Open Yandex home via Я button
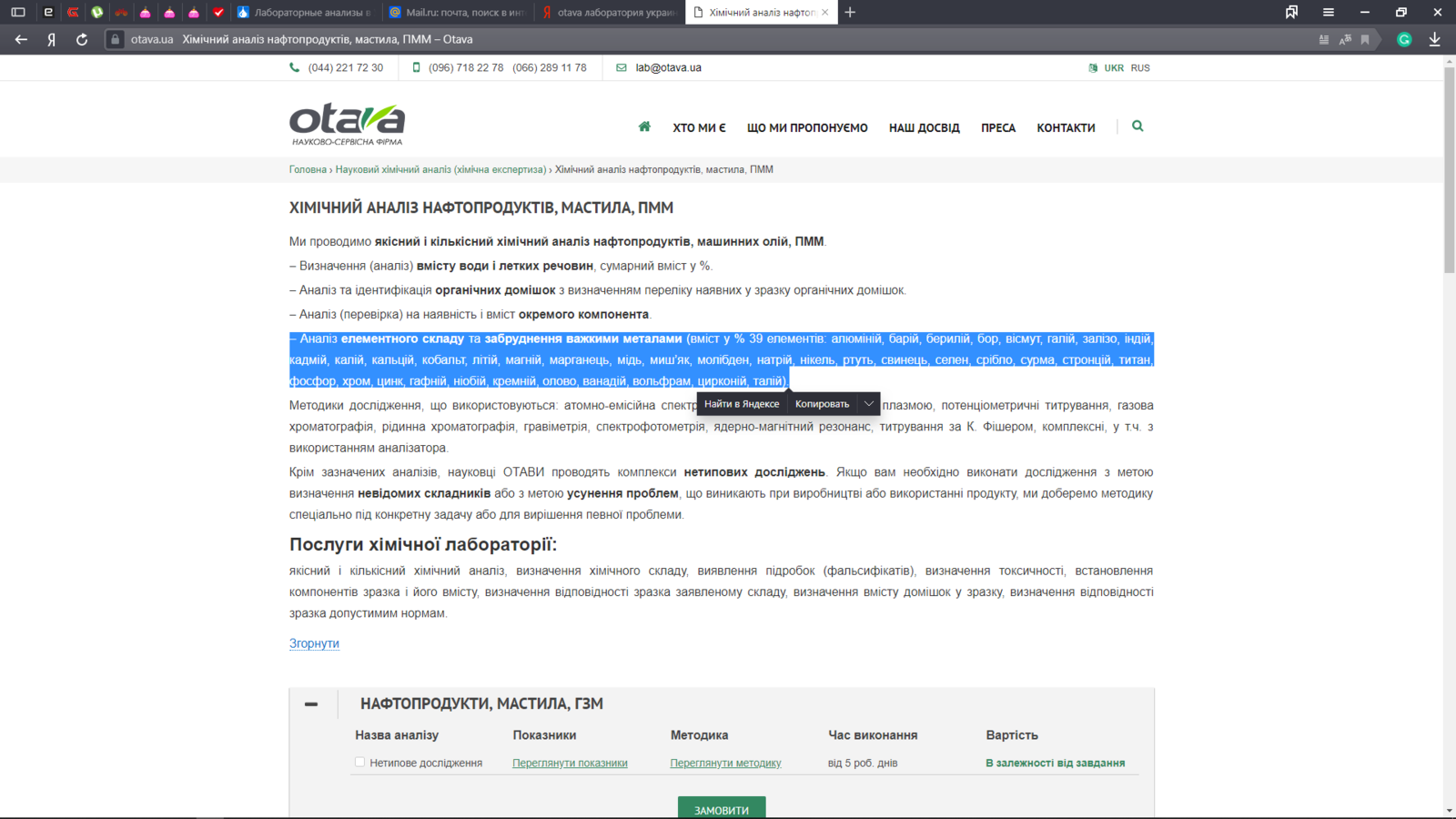Screen dimensions: 1456x819 pos(52,39)
